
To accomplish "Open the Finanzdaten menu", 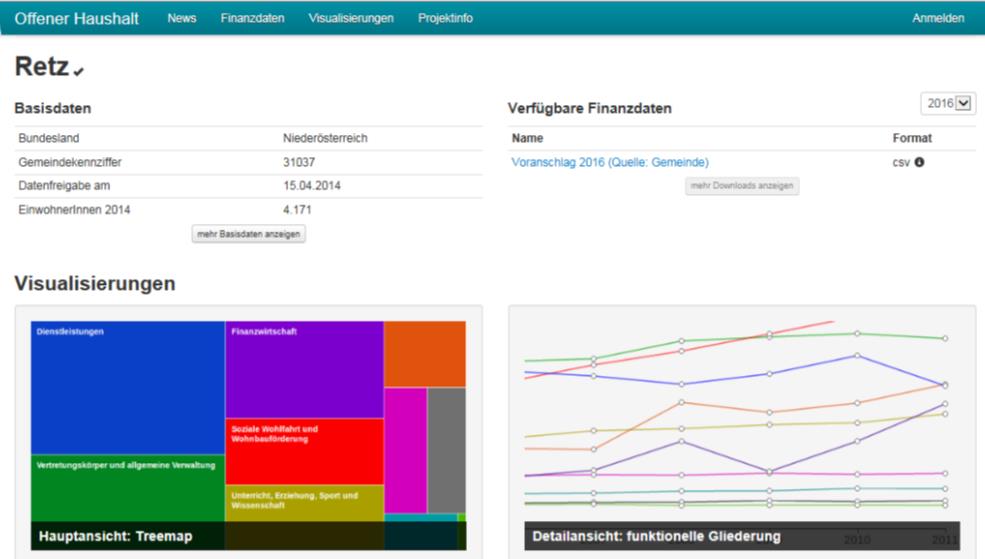I will click(x=253, y=18).
